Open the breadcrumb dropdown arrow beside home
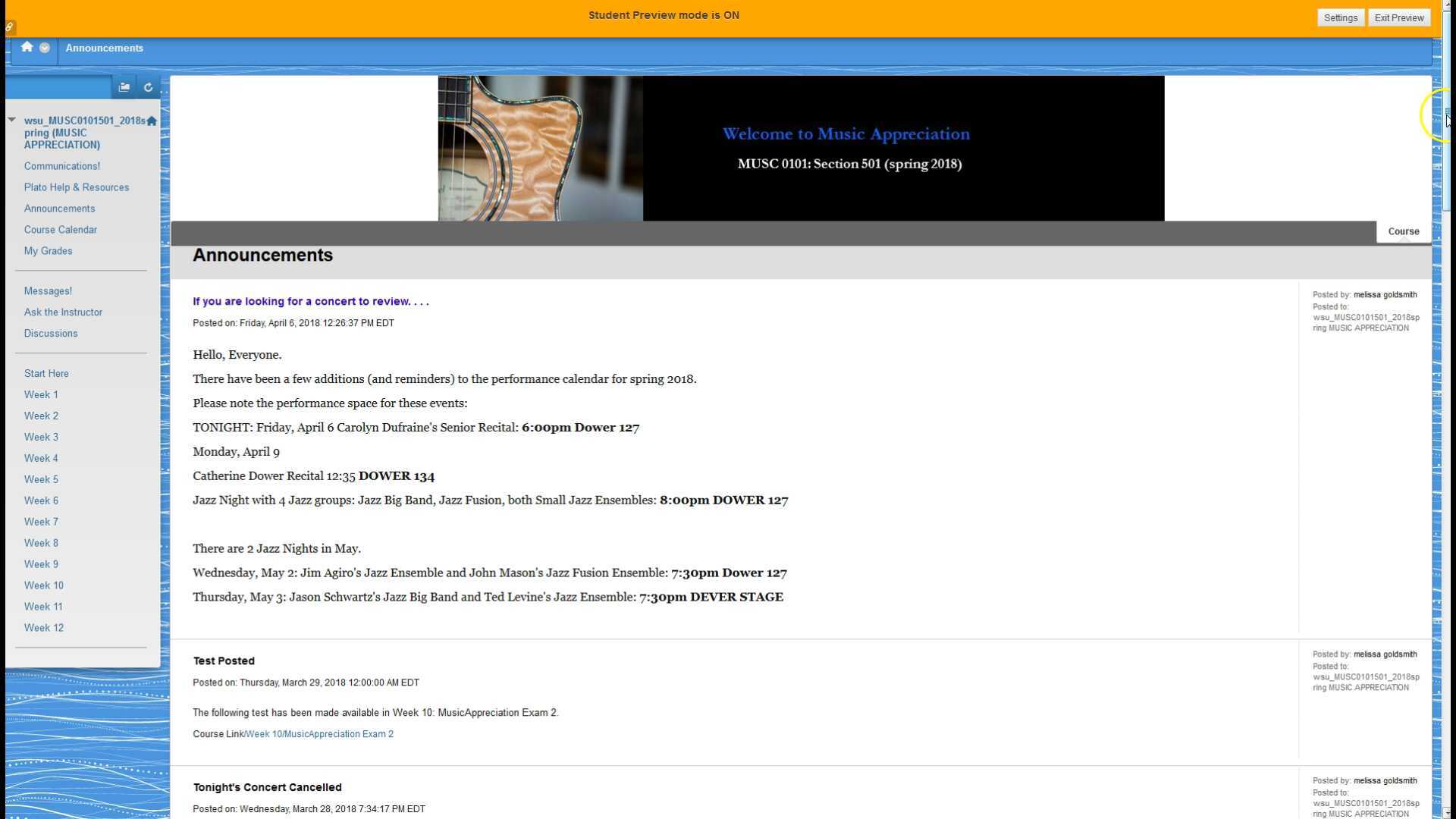 (45, 48)
